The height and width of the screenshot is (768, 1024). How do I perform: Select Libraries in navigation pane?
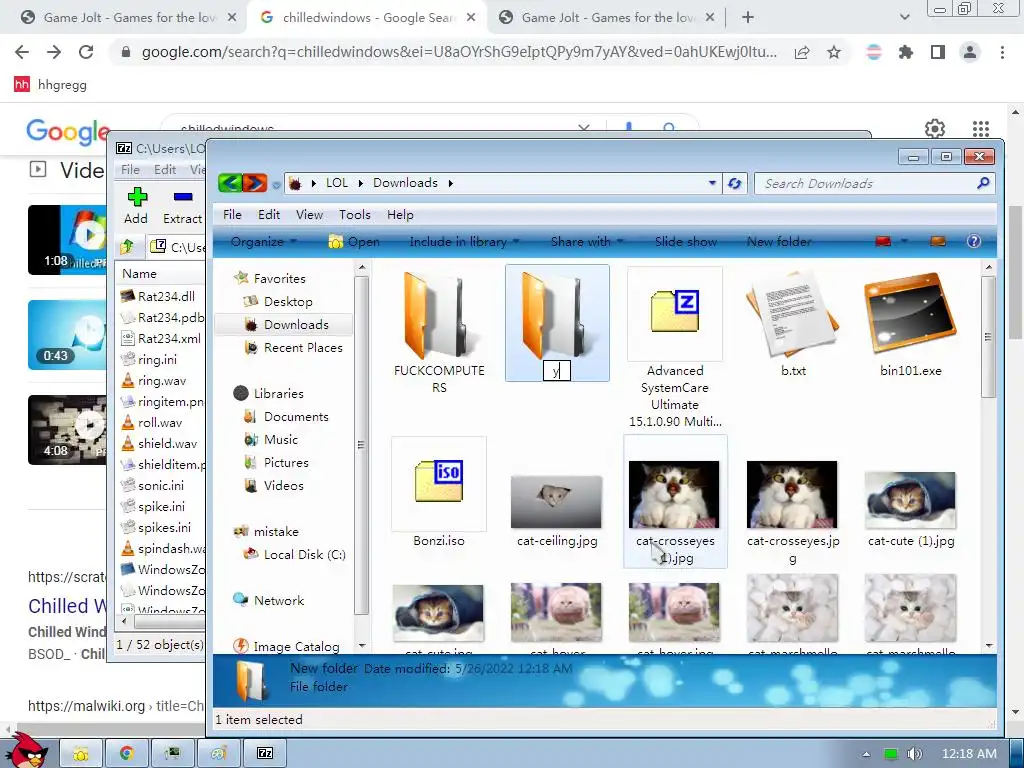[x=278, y=394]
